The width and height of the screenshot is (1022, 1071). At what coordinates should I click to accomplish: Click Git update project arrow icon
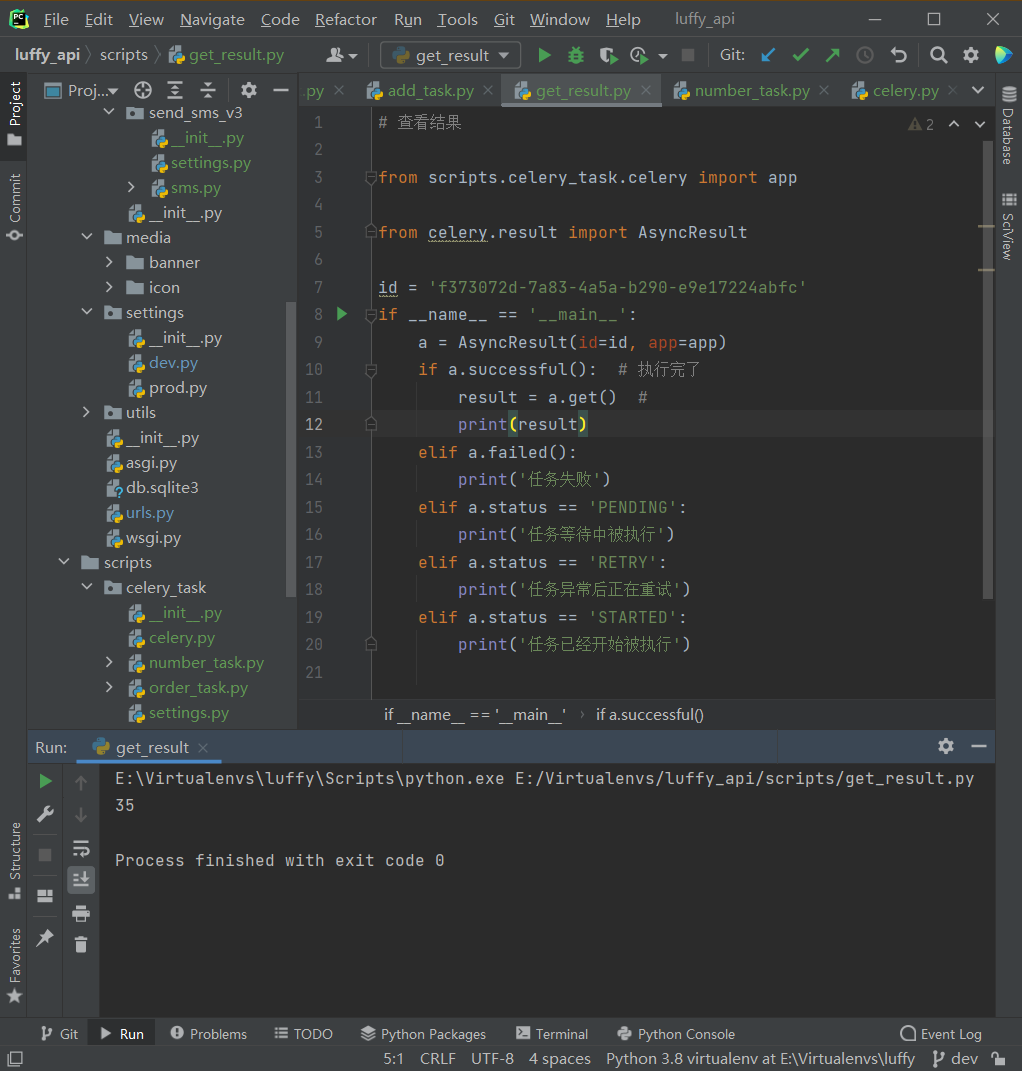tap(767, 55)
